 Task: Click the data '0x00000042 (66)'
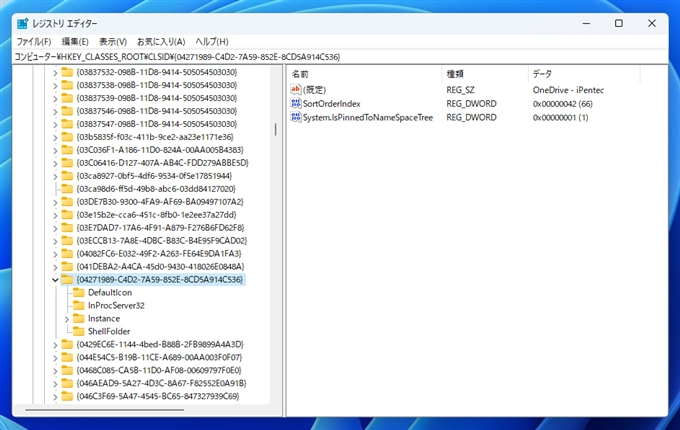point(562,104)
